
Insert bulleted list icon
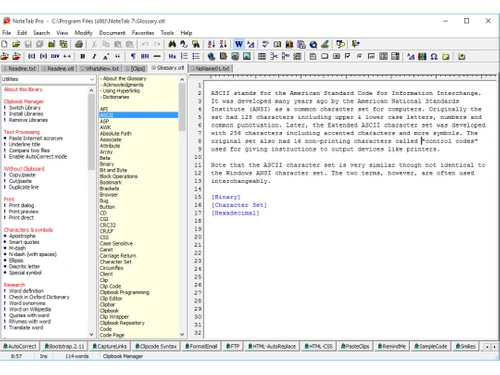click(x=196, y=56)
